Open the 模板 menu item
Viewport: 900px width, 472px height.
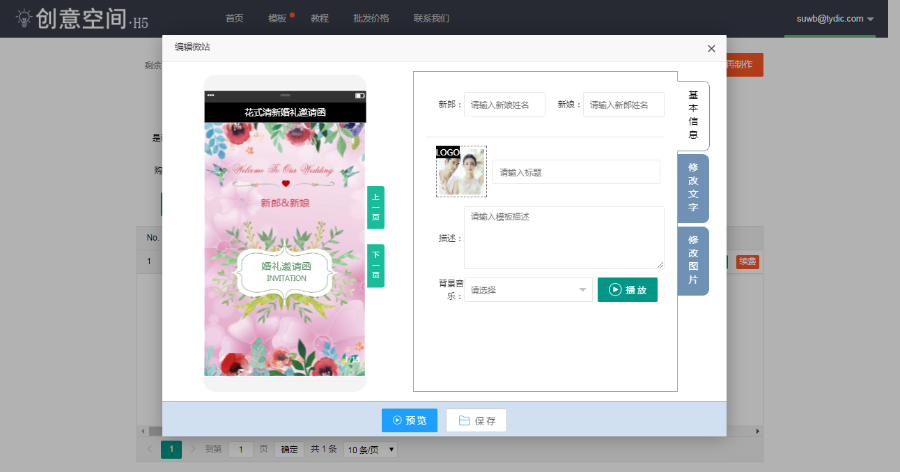tap(277, 18)
